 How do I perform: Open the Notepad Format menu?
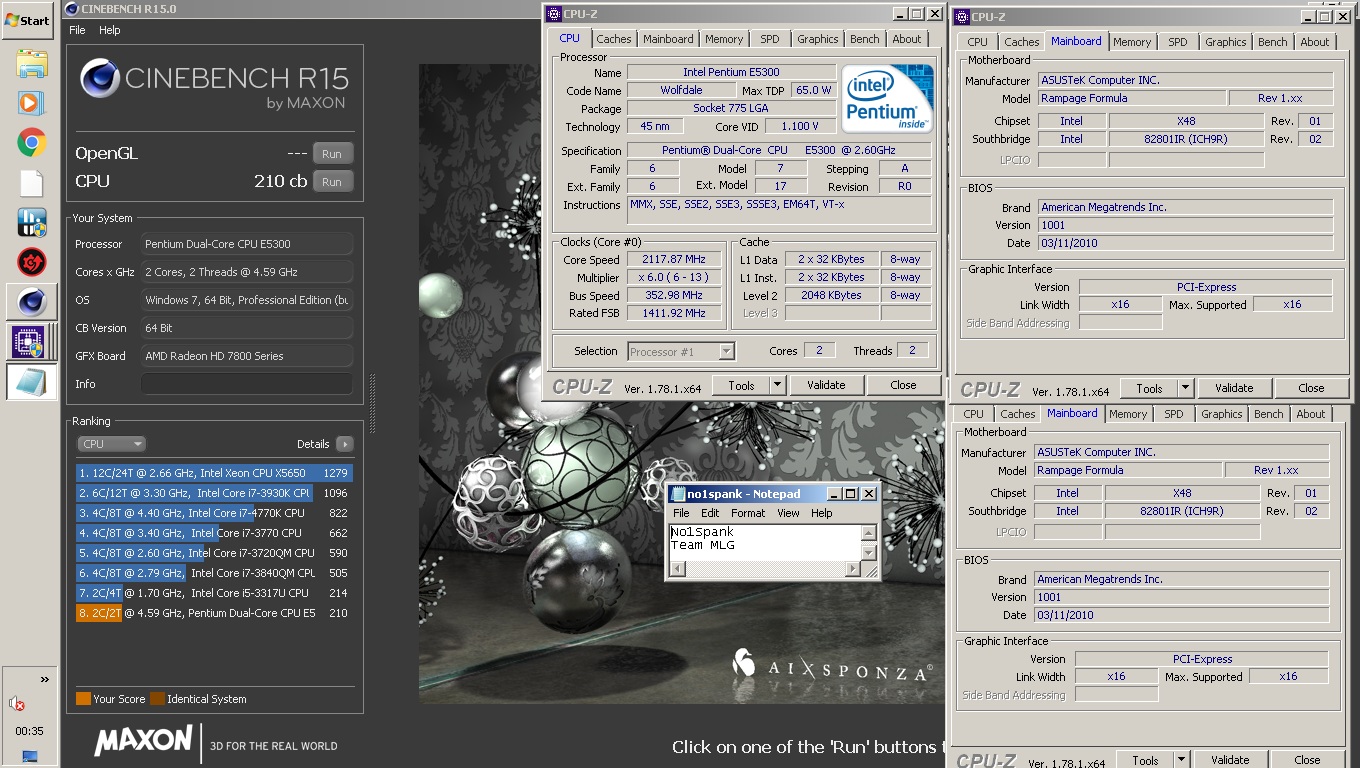point(747,513)
